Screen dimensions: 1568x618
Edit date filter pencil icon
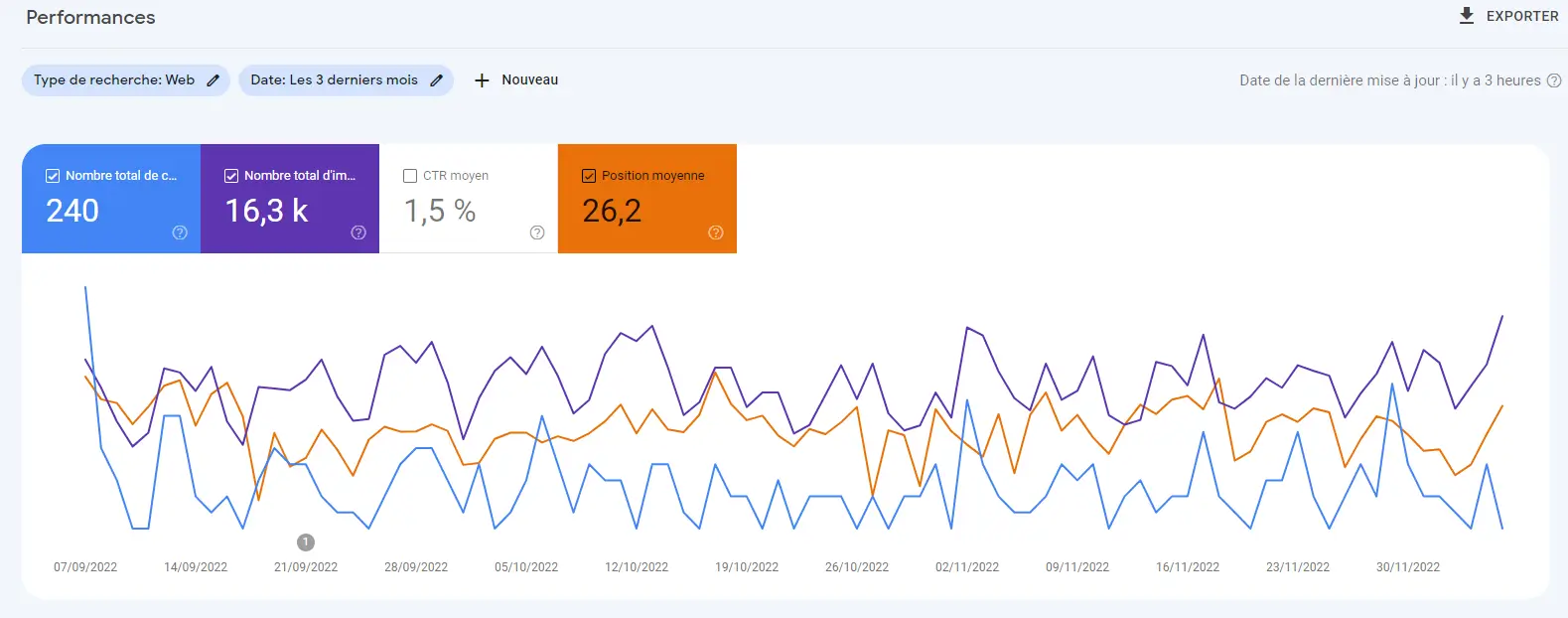(x=436, y=80)
